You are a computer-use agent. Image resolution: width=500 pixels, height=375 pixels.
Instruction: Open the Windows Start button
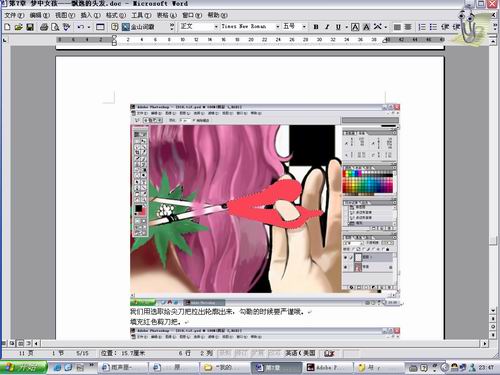click(x=23, y=367)
